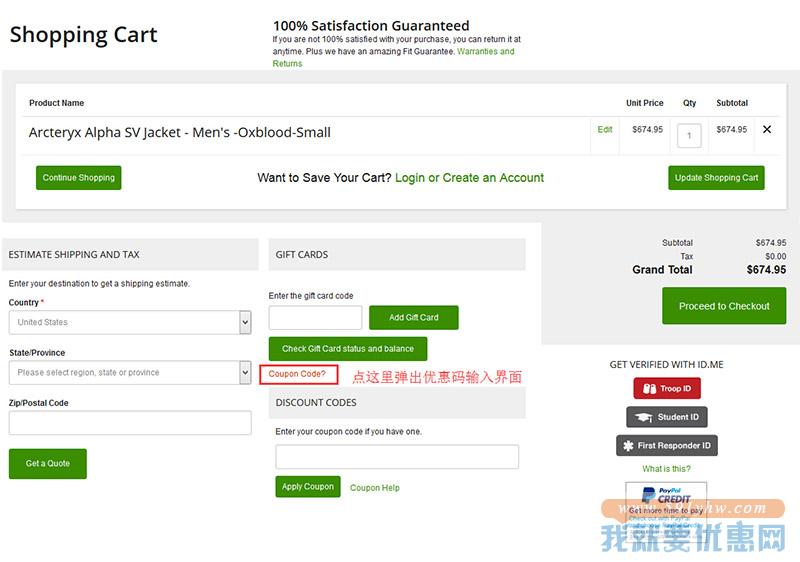Expand the State/Province dropdown
This screenshot has height=562, width=800.
coord(130,372)
